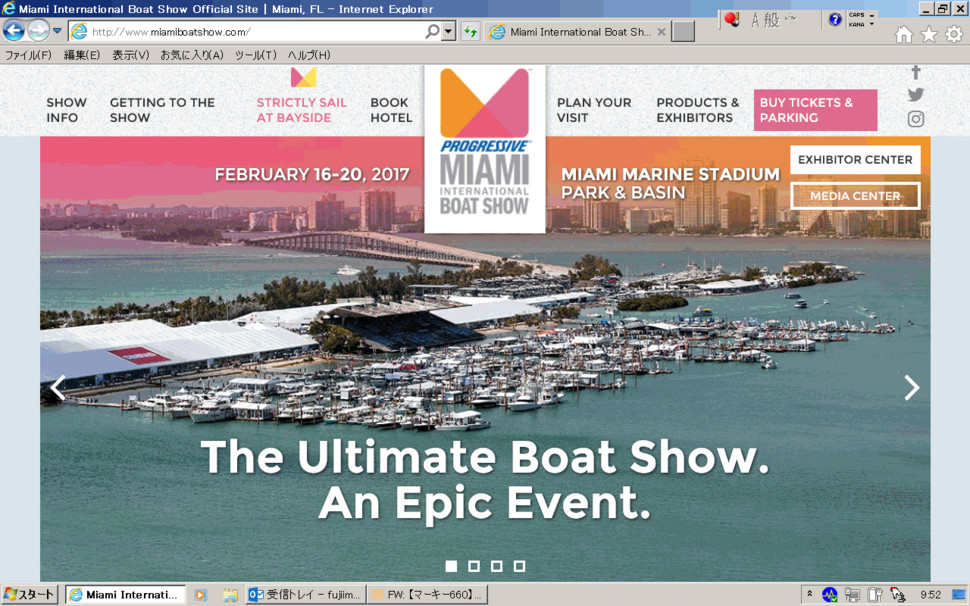Open the Twitter bird icon
The width and height of the screenshot is (970, 606).
pyautogui.click(x=916, y=95)
